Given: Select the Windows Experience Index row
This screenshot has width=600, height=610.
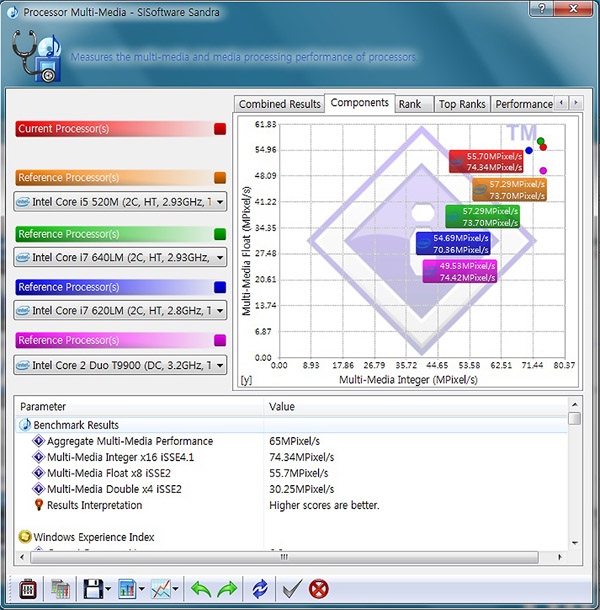Looking at the screenshot, I should (x=292, y=537).
